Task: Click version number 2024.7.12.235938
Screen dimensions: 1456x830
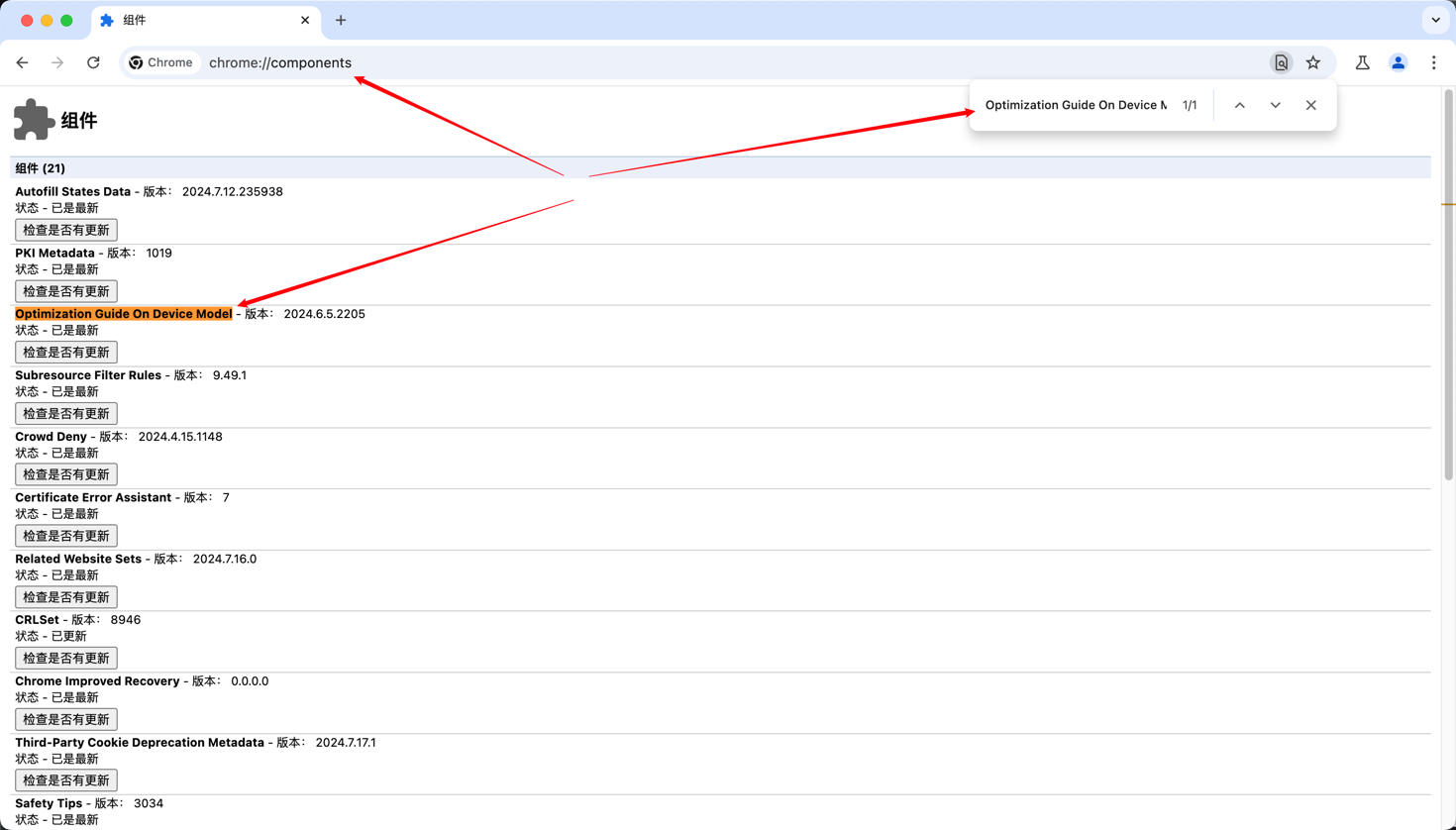Action: click(232, 192)
